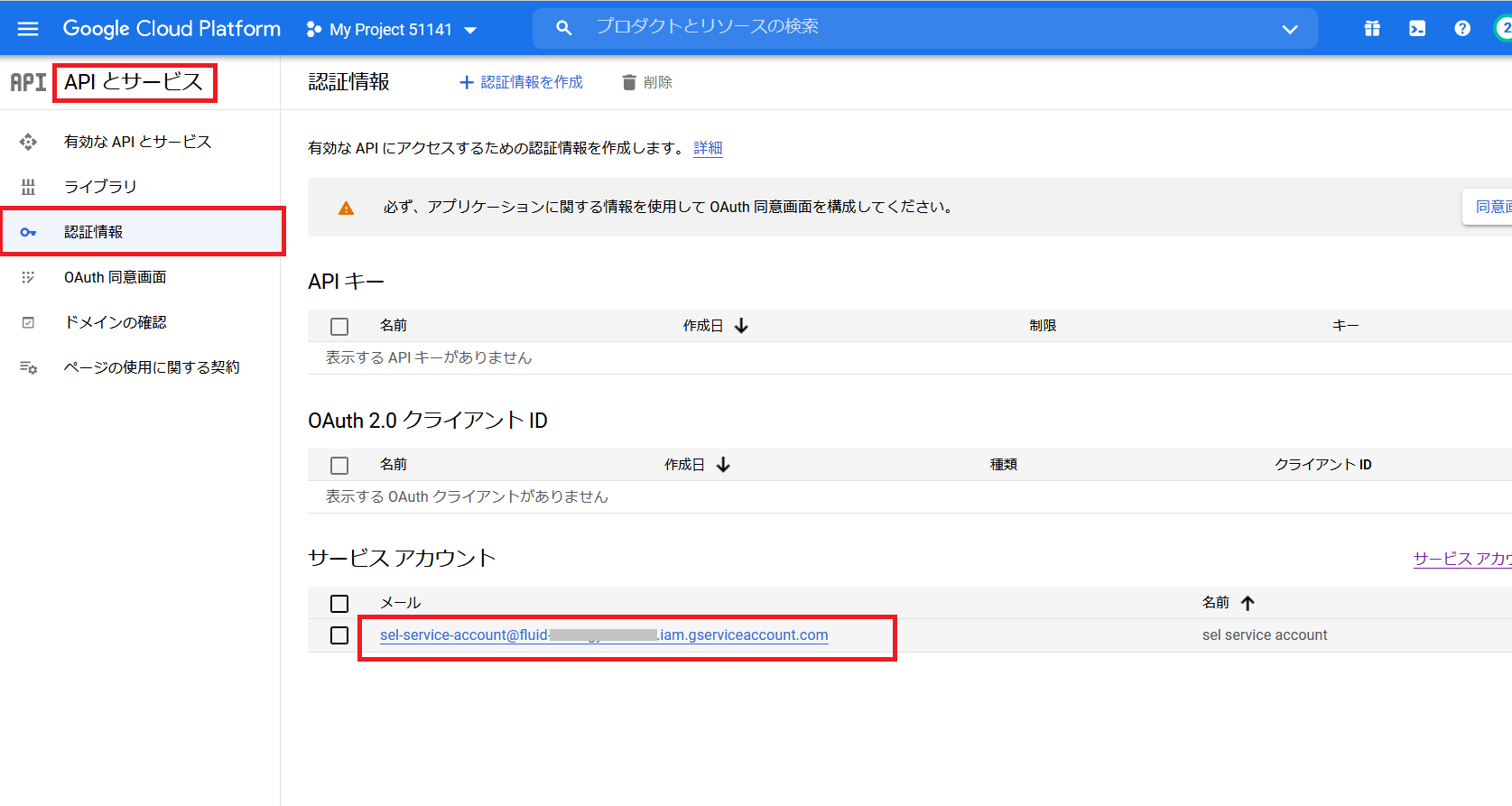Screen dimensions: 1512x806
Task: Open the help question mark icon
Action: tap(1462, 29)
